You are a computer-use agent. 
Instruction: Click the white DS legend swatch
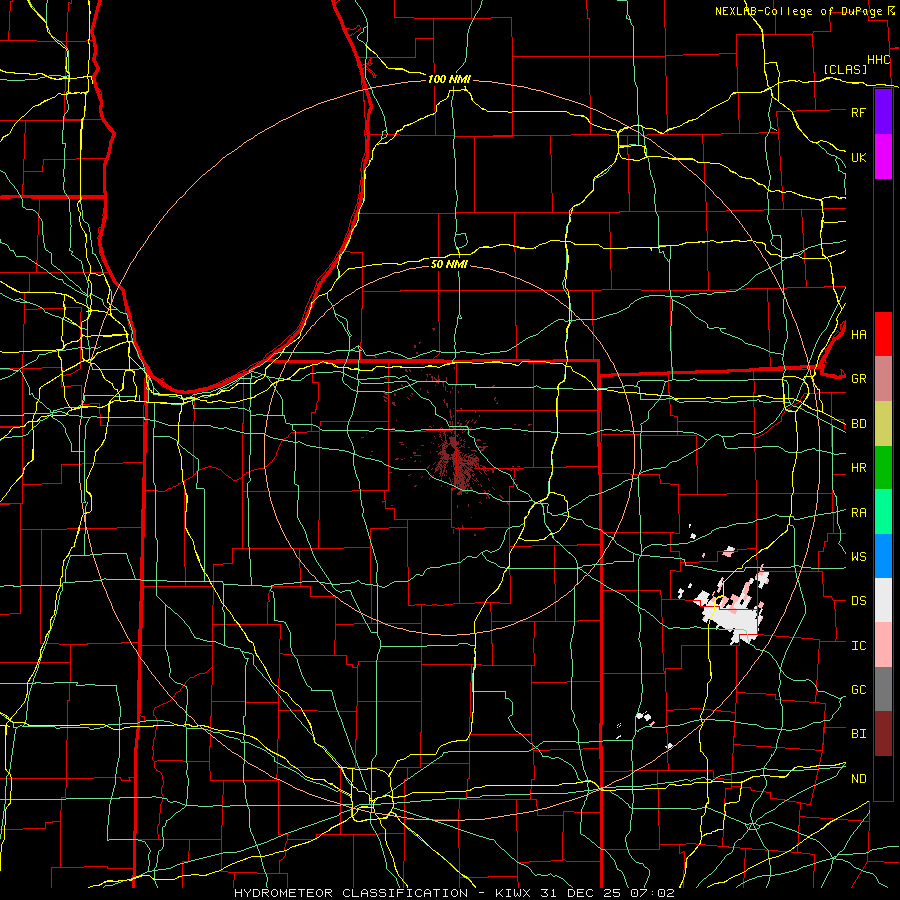tap(883, 600)
